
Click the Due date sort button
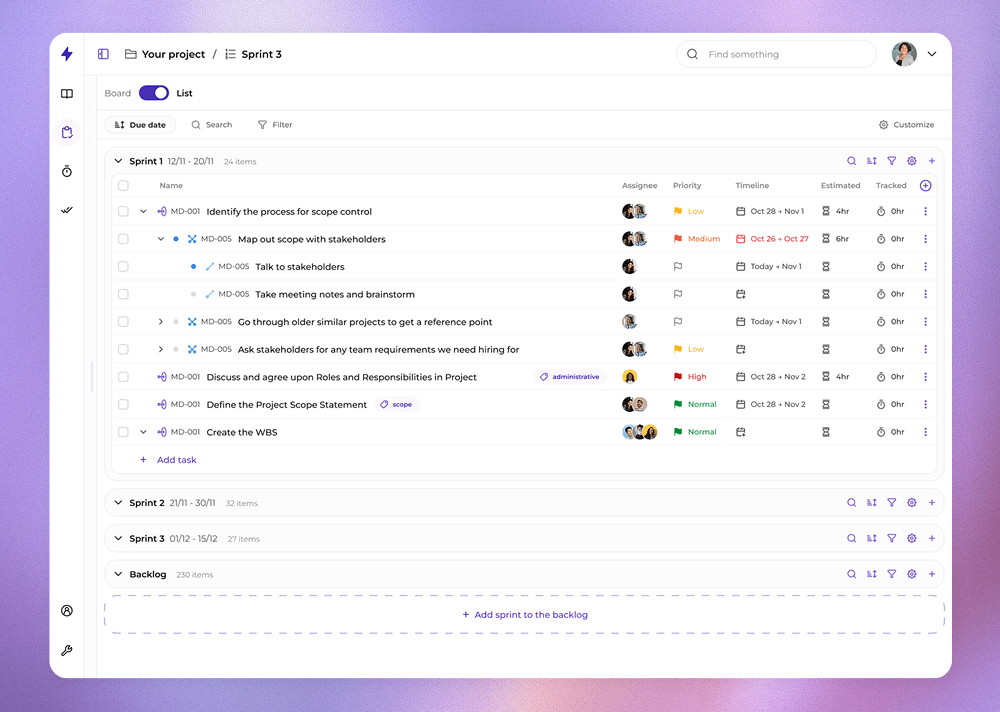click(140, 125)
